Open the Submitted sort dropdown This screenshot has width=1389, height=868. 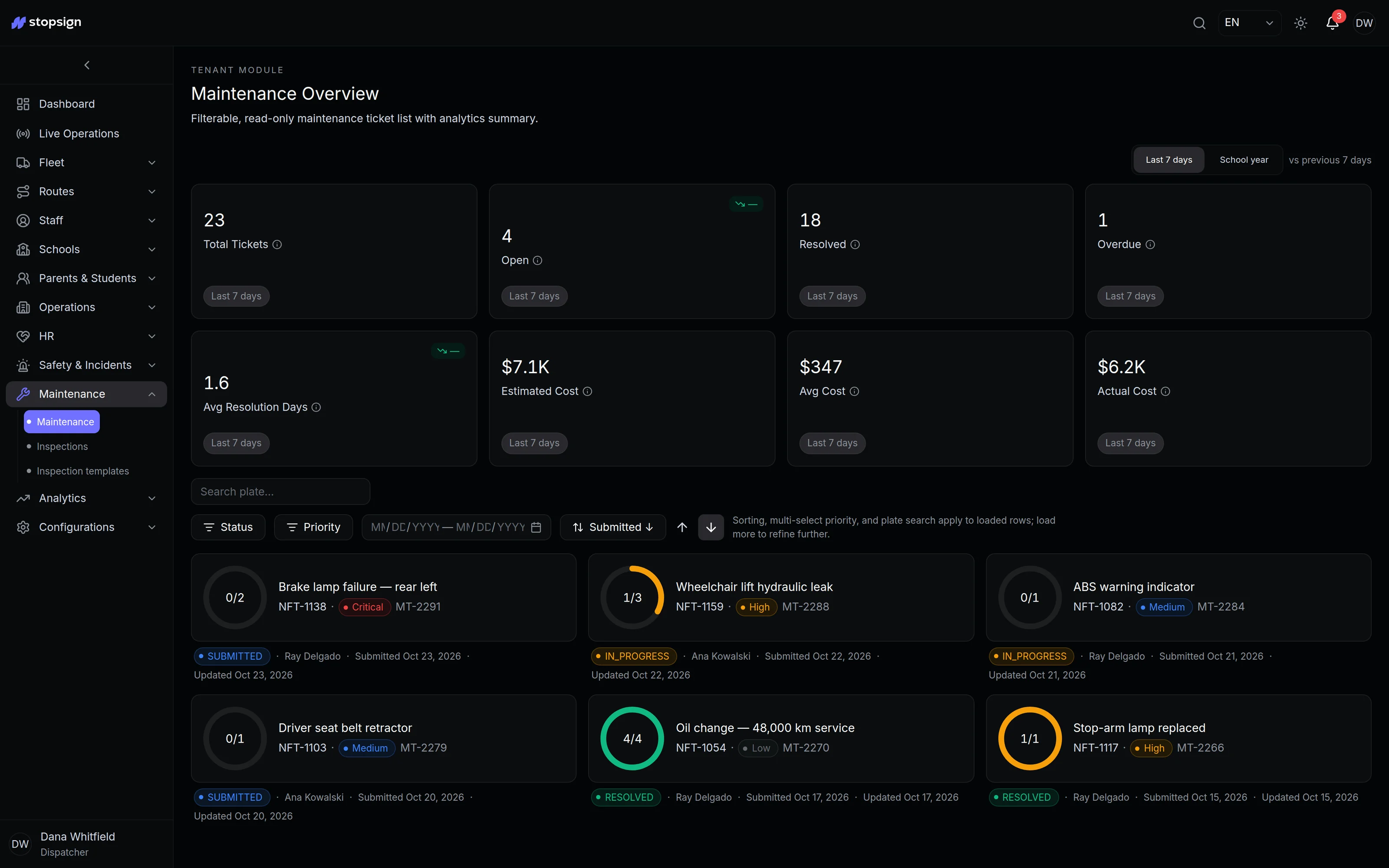point(612,528)
